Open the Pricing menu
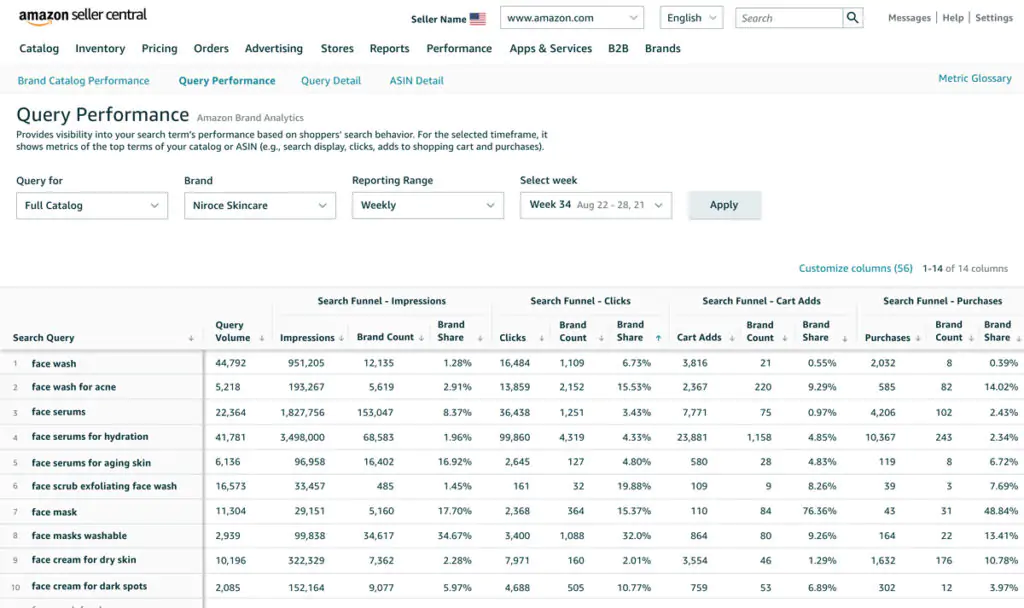 click(x=159, y=48)
